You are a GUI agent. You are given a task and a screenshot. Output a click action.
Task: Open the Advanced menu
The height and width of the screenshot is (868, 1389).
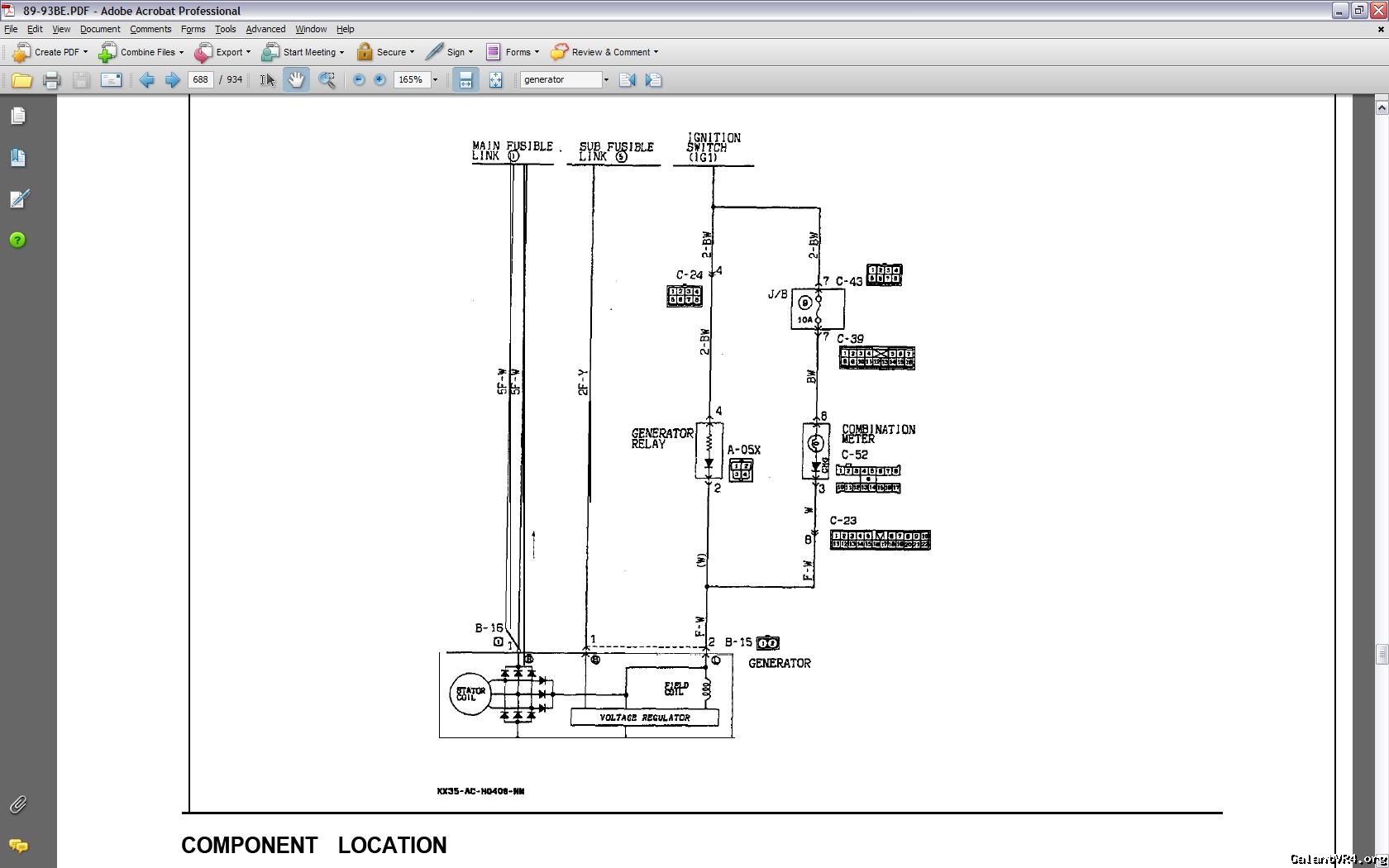tap(265, 29)
